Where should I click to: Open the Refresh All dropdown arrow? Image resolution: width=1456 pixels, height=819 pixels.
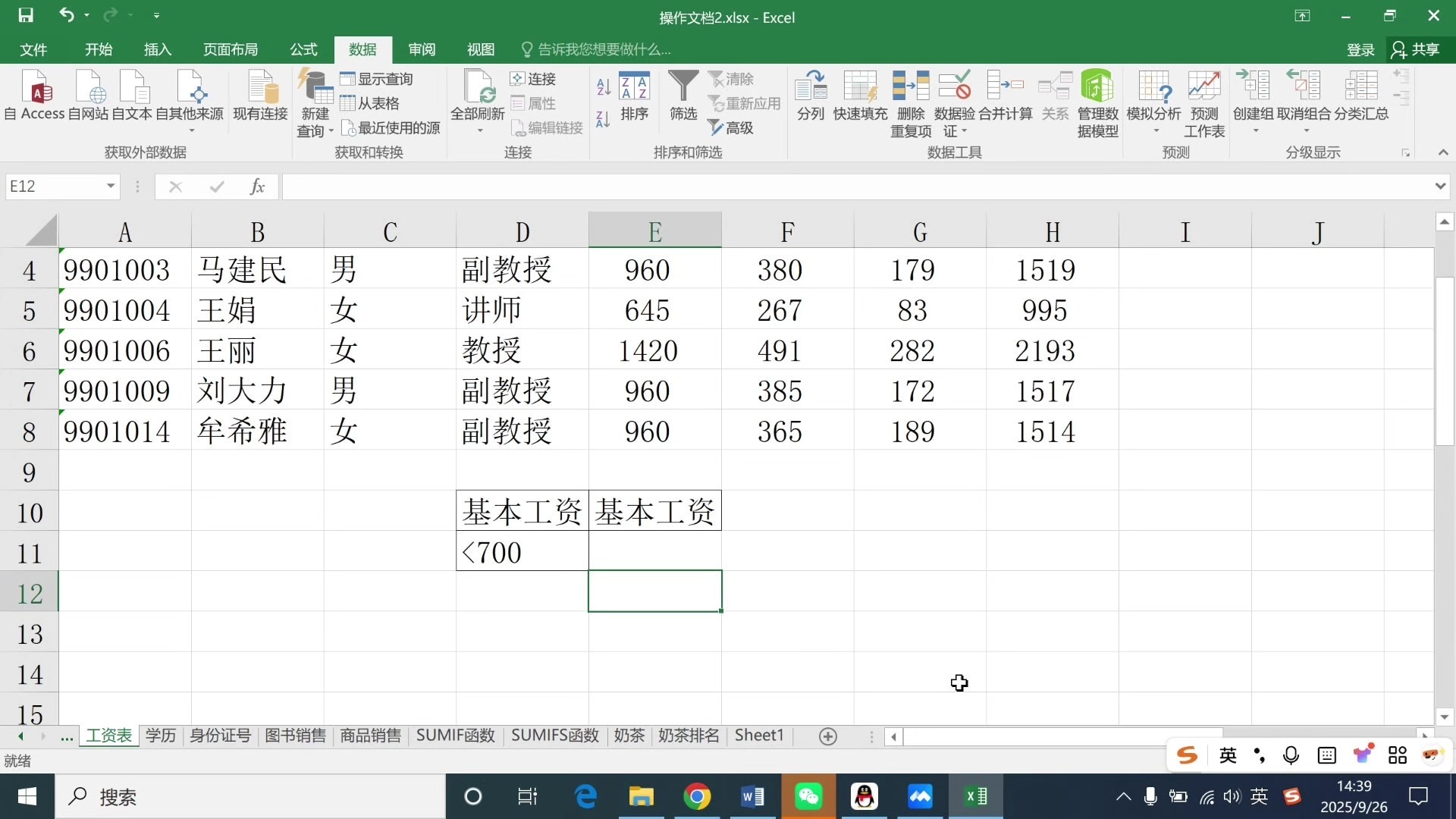[479, 131]
